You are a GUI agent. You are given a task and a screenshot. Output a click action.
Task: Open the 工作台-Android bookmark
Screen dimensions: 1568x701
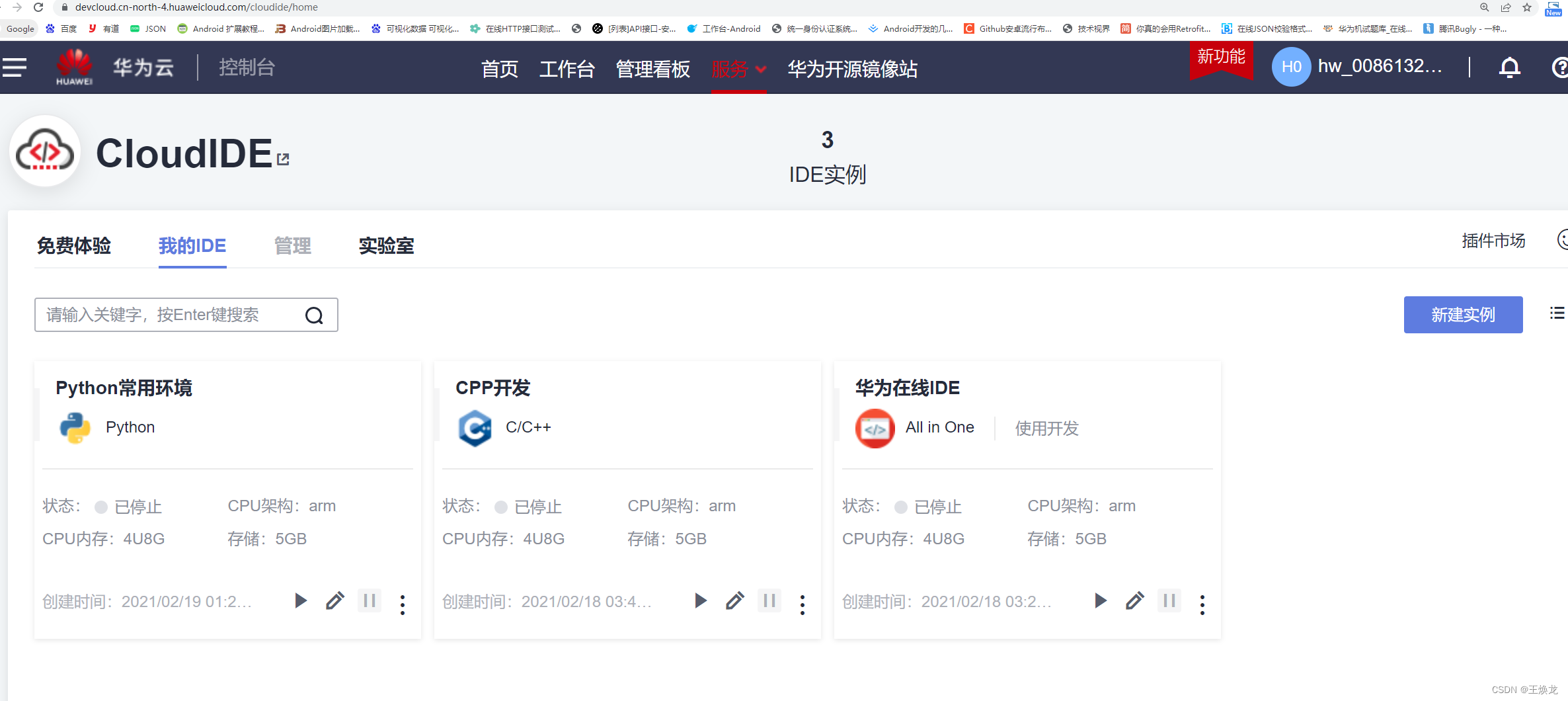724,28
